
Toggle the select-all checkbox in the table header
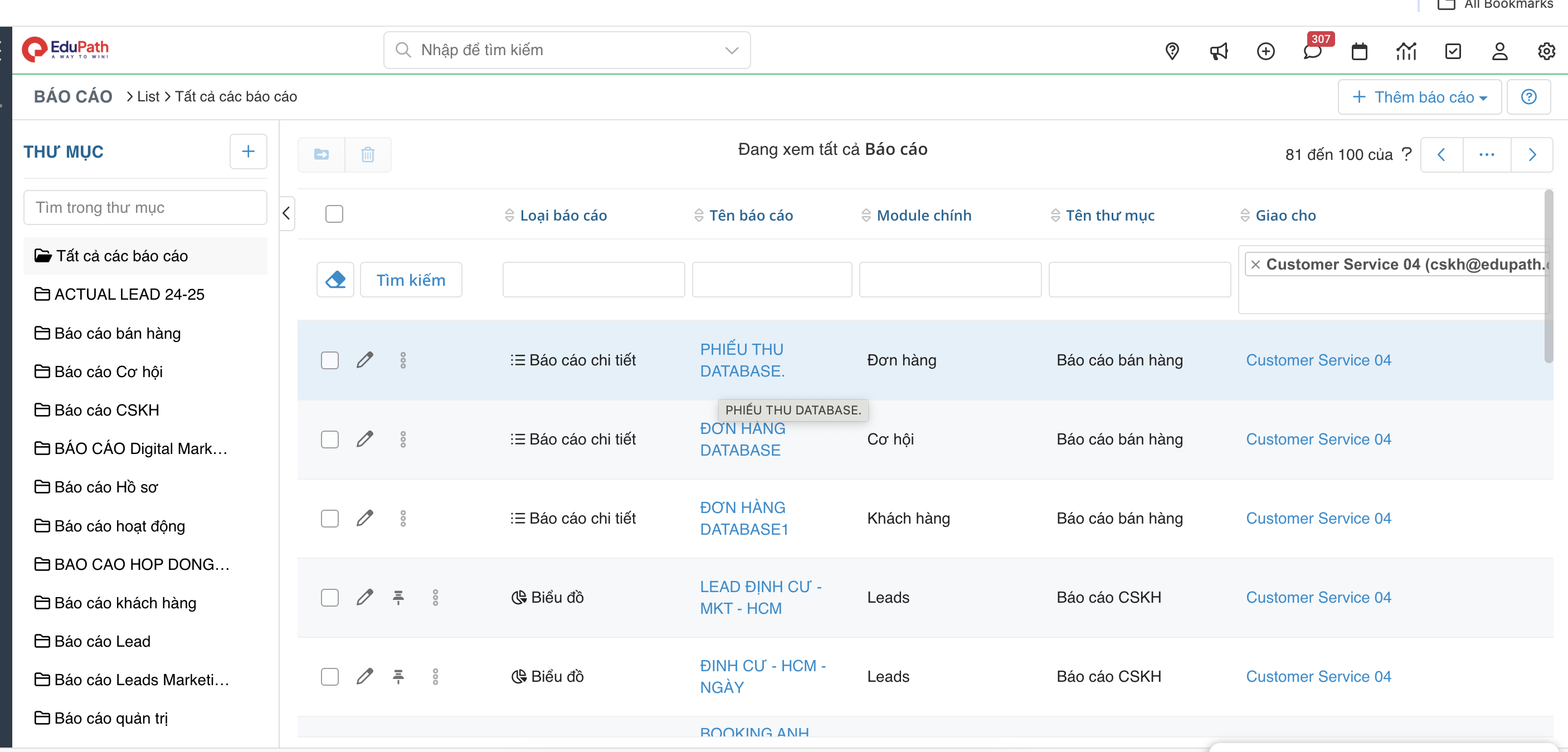tap(334, 214)
